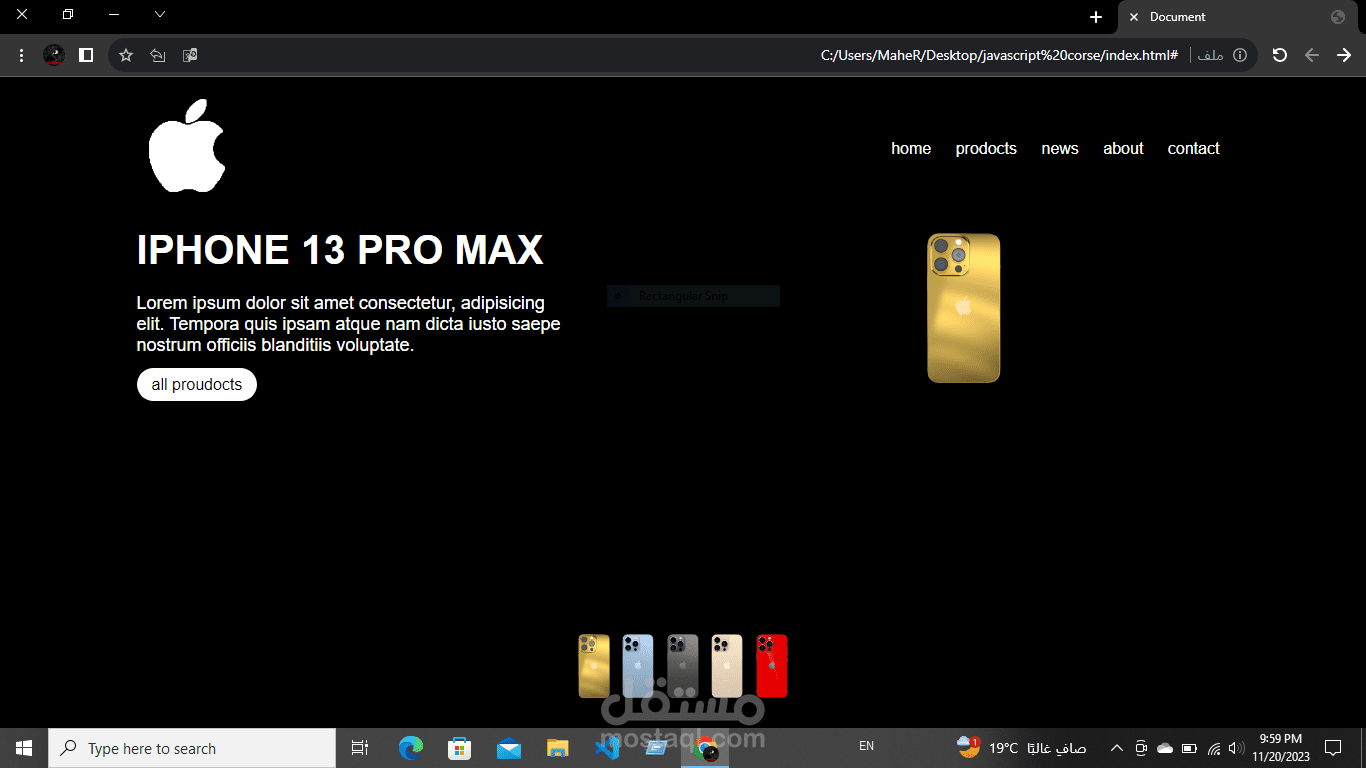Screen dimensions: 1366x768
Task: Open the OneDrive cloud tray icon
Action: (1165, 748)
